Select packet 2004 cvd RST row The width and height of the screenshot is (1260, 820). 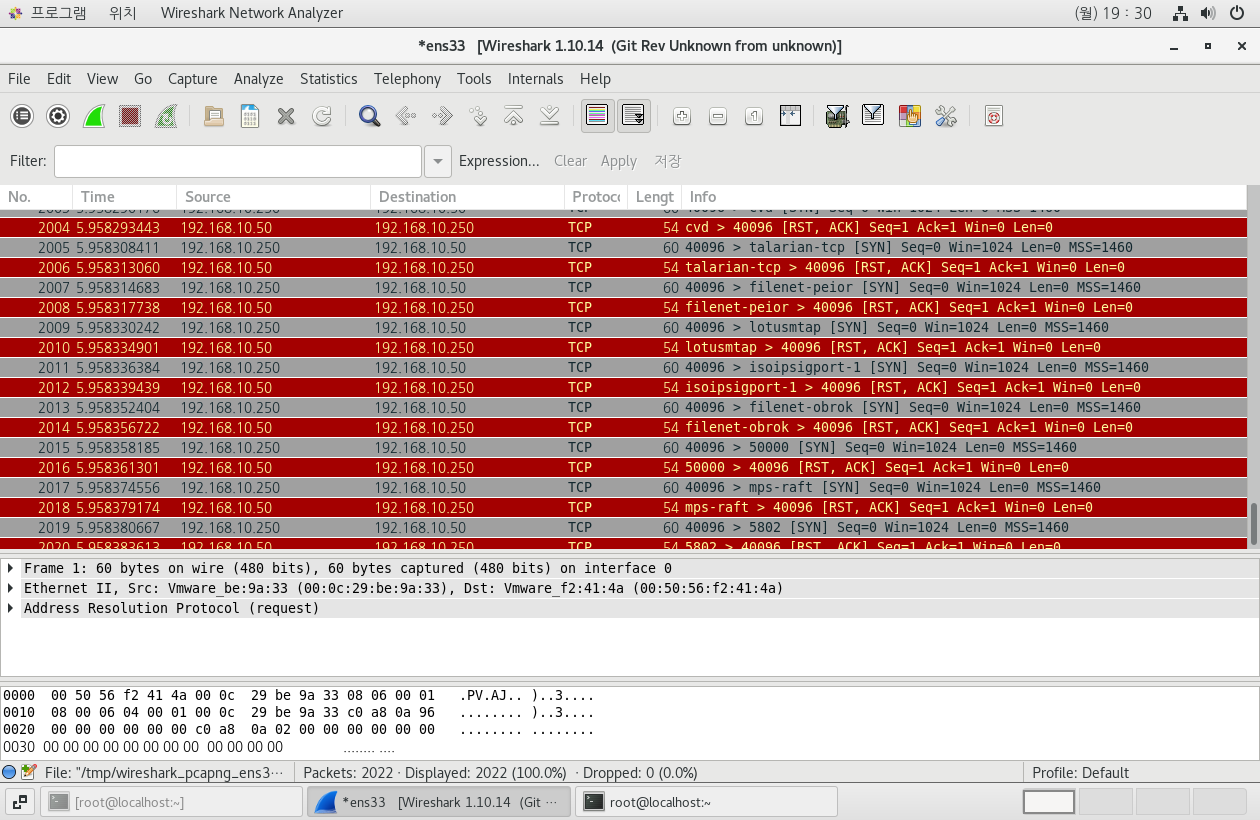[x=623, y=227]
